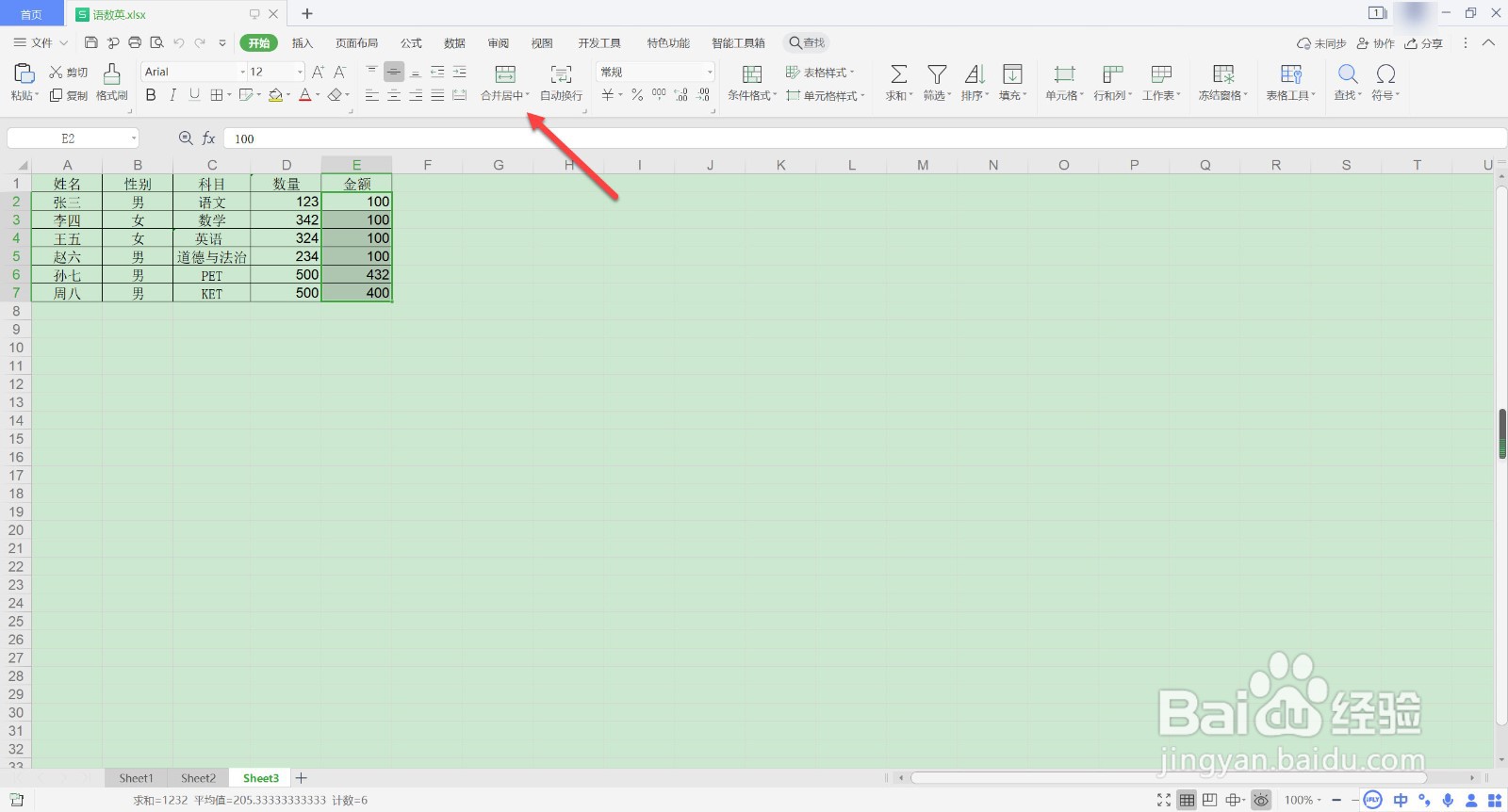The width and height of the screenshot is (1508, 812).
Task: Toggle underline formatting
Action: [x=194, y=95]
